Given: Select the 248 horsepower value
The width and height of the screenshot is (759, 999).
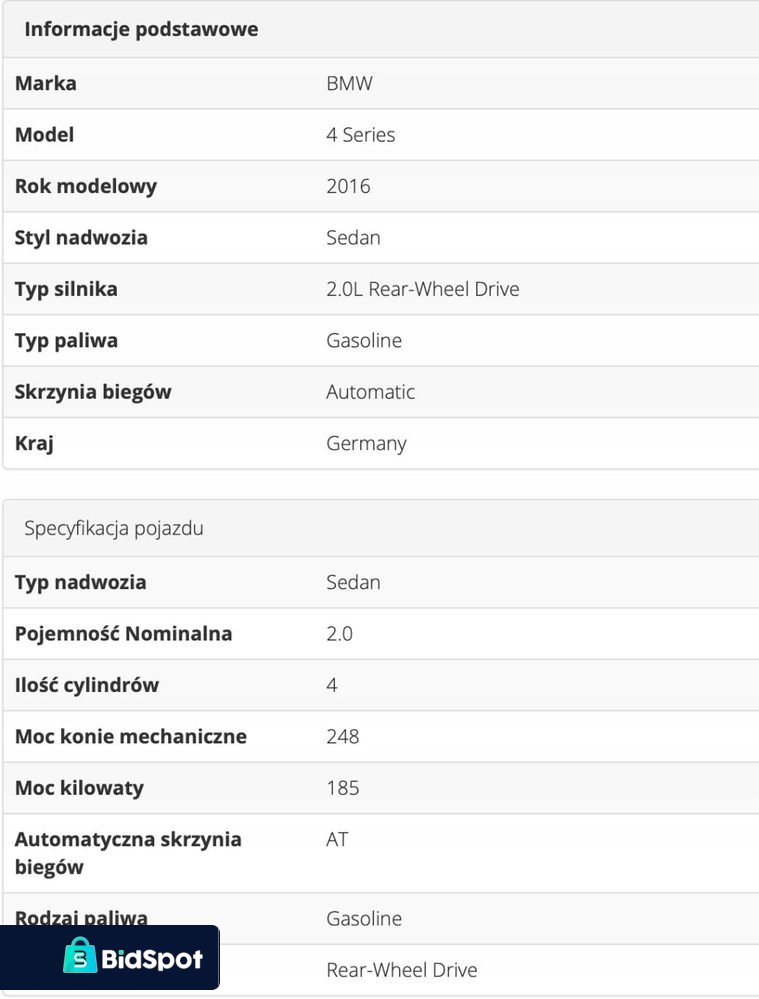Looking at the screenshot, I should (342, 736).
